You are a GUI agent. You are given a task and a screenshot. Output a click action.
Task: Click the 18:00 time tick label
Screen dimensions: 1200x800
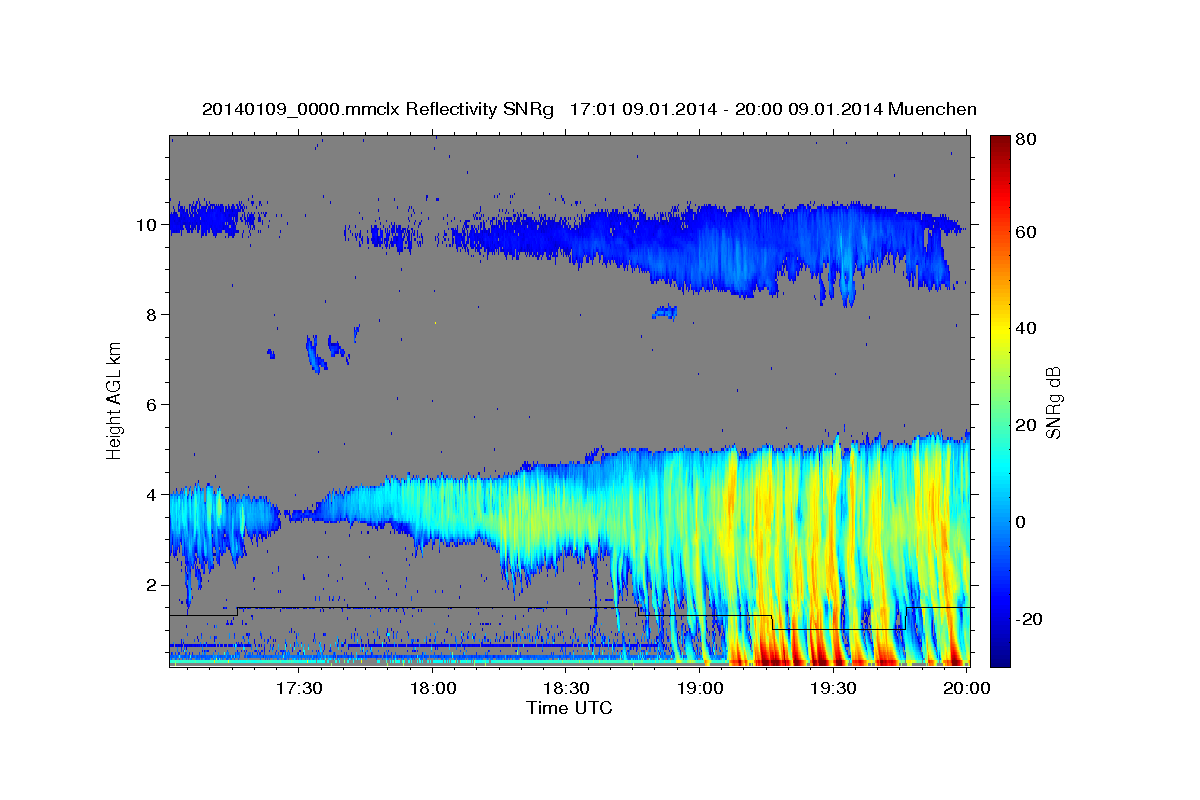pyautogui.click(x=433, y=688)
